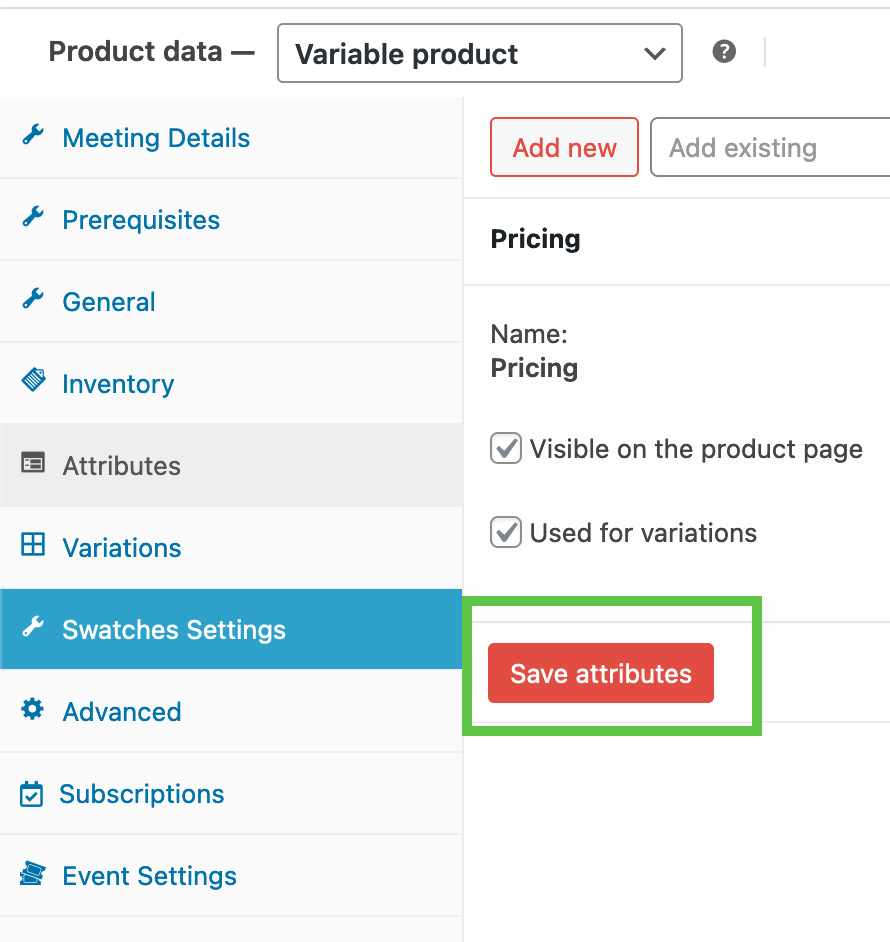Go to the Variations tab
The image size is (890, 942).
coord(122,548)
